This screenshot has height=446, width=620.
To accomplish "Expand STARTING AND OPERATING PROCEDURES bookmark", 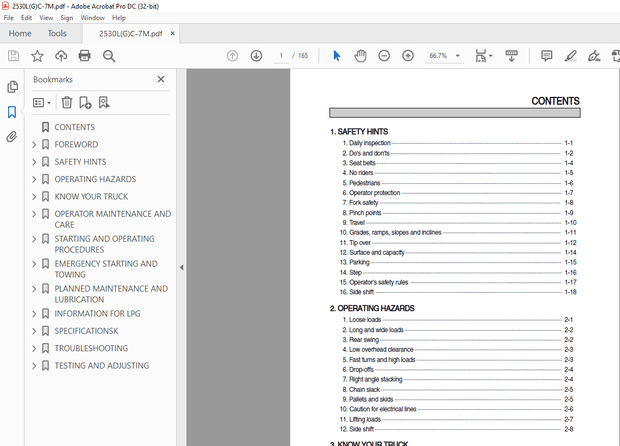I will tap(34, 239).
